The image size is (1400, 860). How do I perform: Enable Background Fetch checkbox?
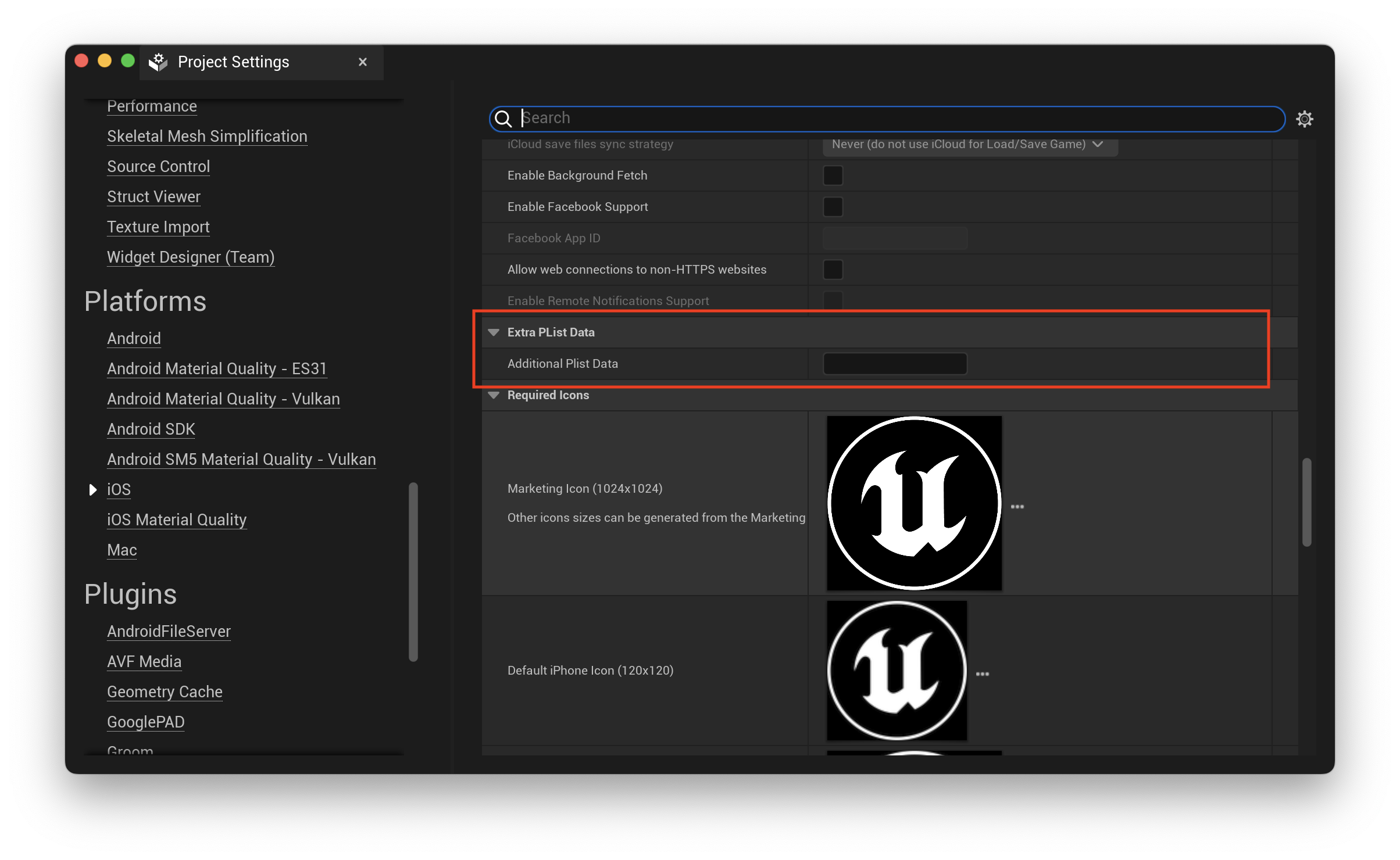(x=833, y=175)
